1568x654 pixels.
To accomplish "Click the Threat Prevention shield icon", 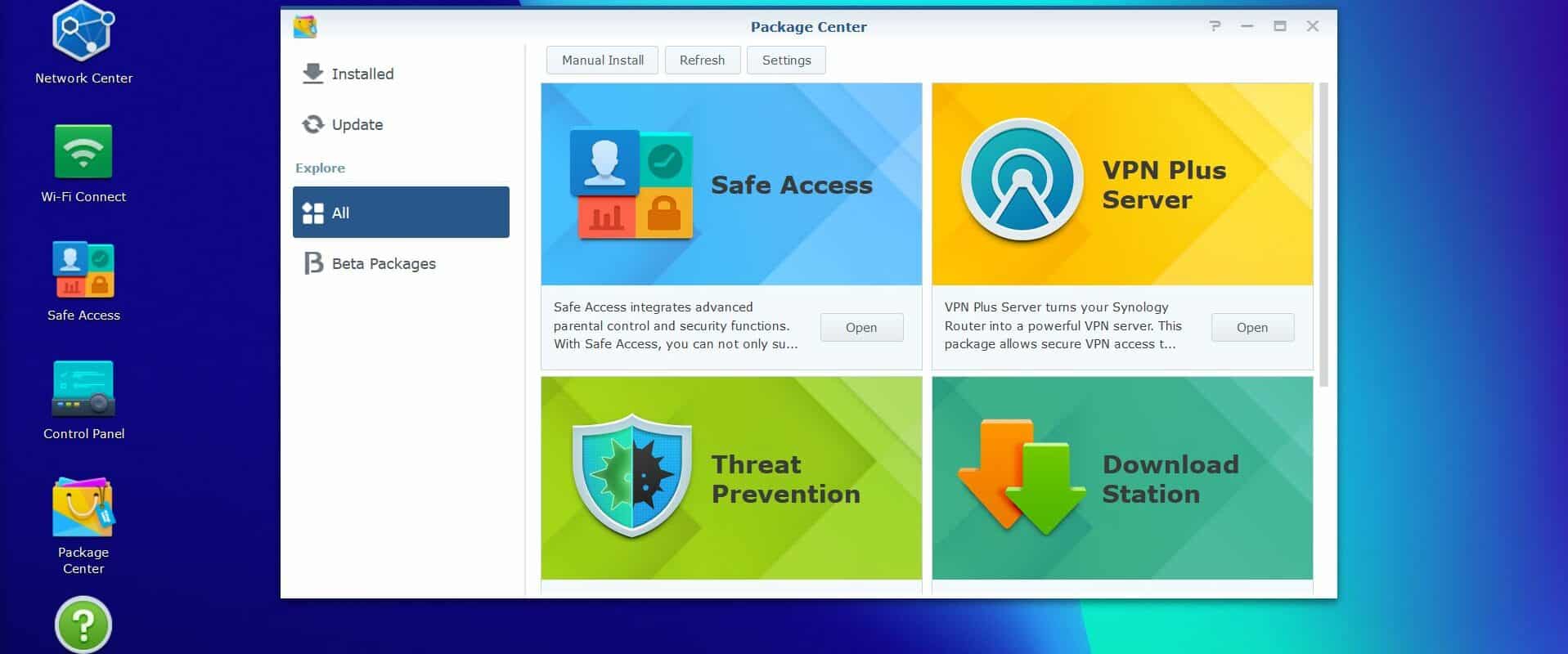I will point(632,476).
